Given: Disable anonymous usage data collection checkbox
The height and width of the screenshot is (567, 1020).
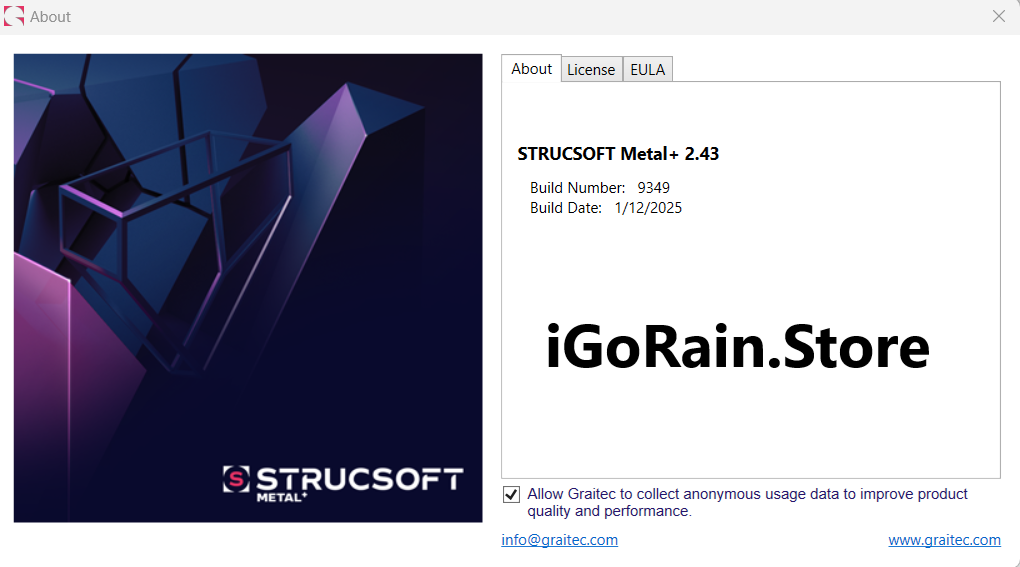Looking at the screenshot, I should pos(511,495).
